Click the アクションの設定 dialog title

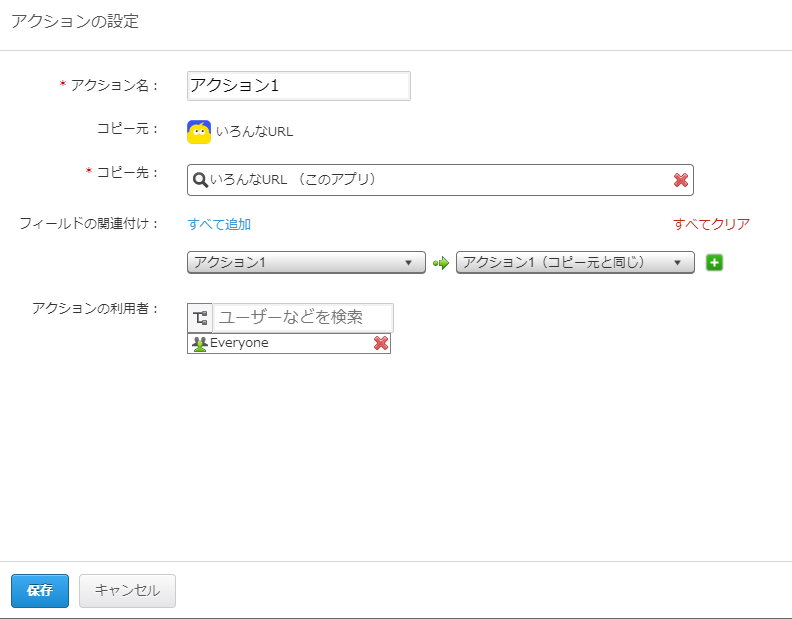coord(75,22)
